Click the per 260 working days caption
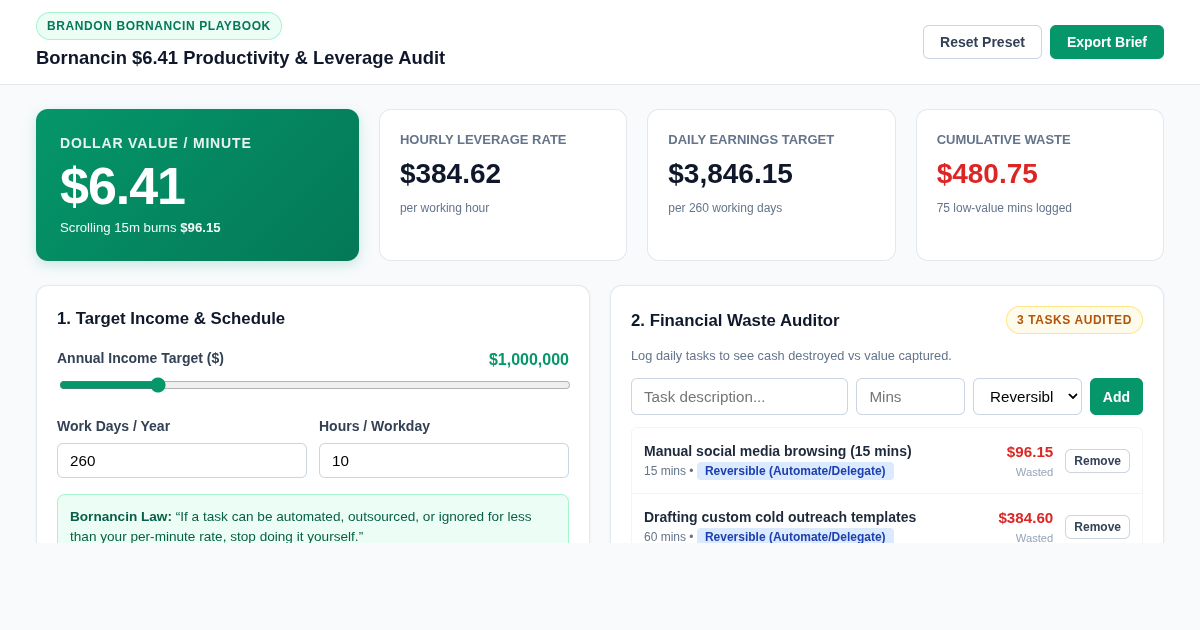The image size is (1200, 630). 725,208
